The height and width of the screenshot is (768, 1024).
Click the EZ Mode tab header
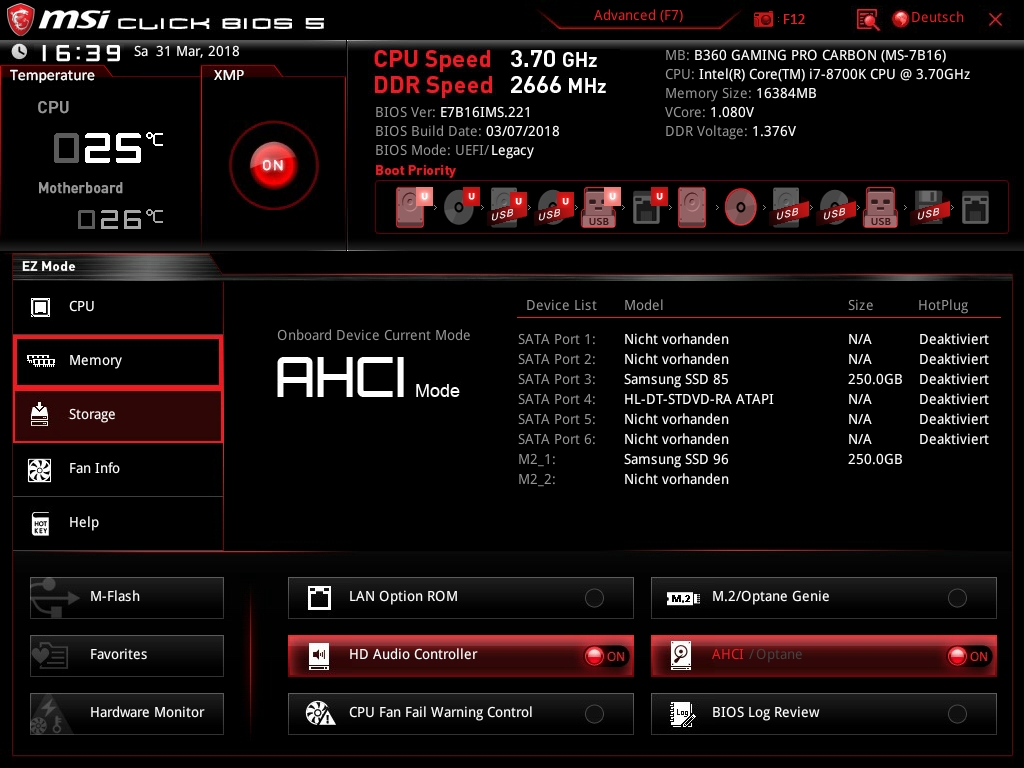[x=49, y=266]
